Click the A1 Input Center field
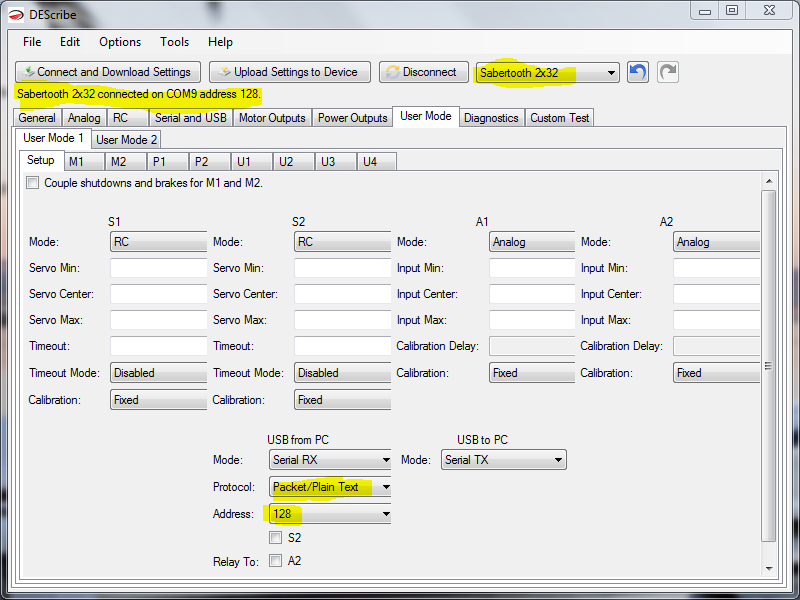800x600 pixels. tap(532, 294)
